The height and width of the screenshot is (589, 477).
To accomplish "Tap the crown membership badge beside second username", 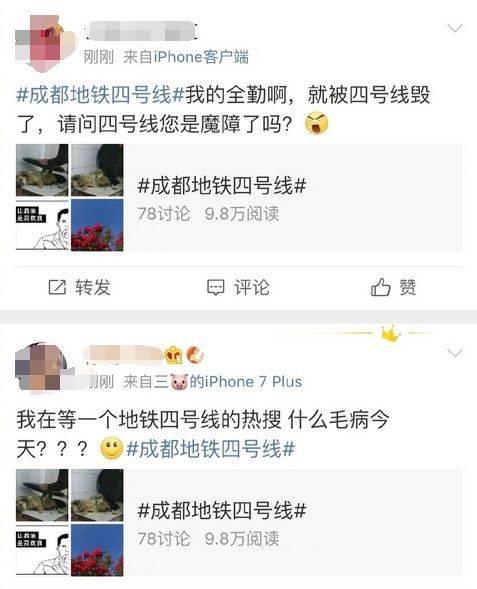I will [173, 355].
